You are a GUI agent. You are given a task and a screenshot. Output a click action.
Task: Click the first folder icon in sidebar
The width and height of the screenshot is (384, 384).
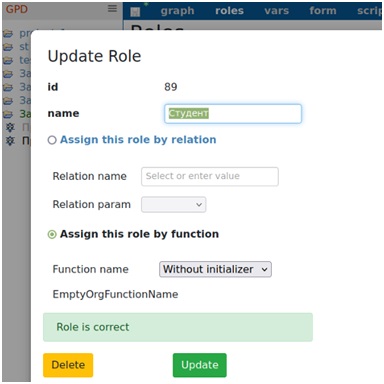click(8, 34)
